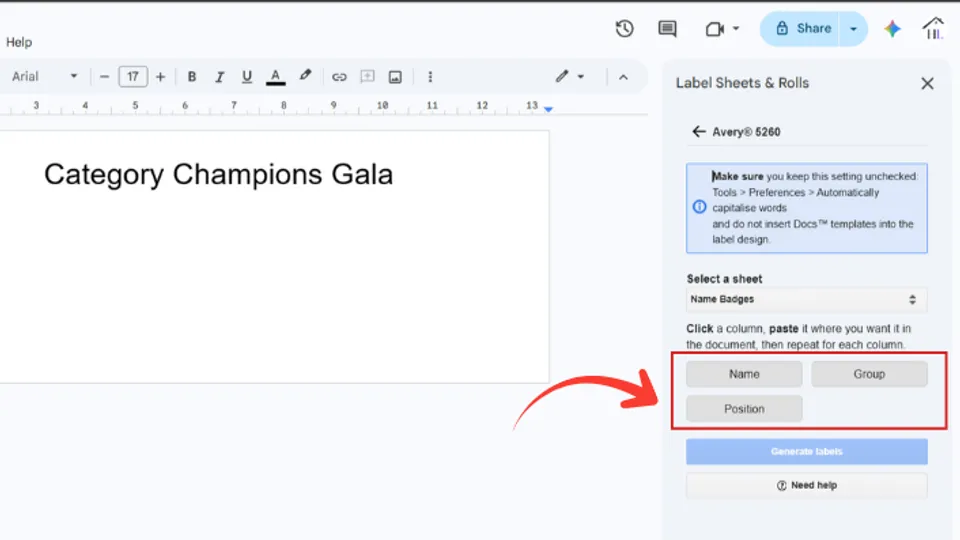Image resolution: width=960 pixels, height=540 pixels.
Task: Open highlight color pen tool
Action: point(305,76)
